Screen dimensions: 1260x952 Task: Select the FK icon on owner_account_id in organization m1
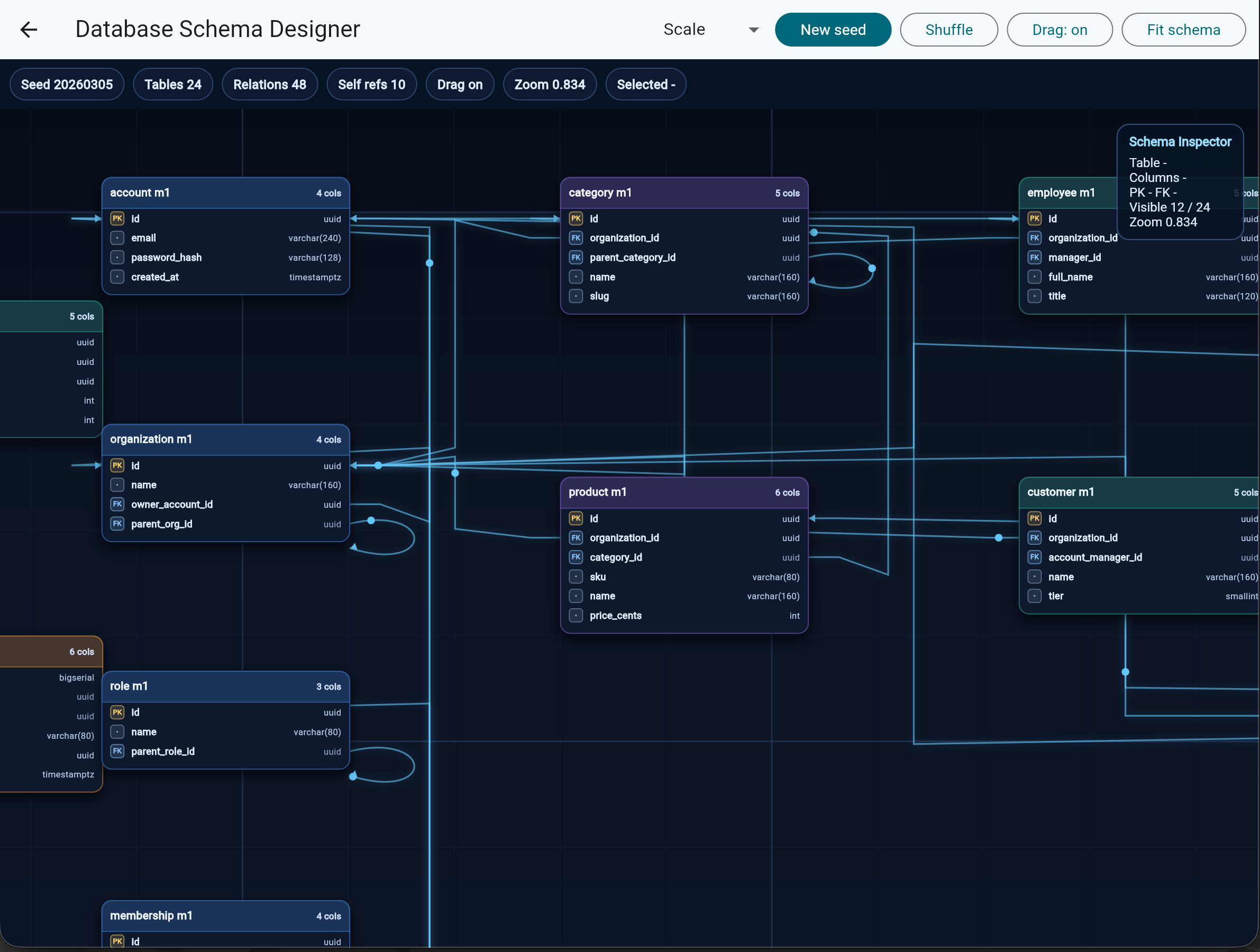117,504
